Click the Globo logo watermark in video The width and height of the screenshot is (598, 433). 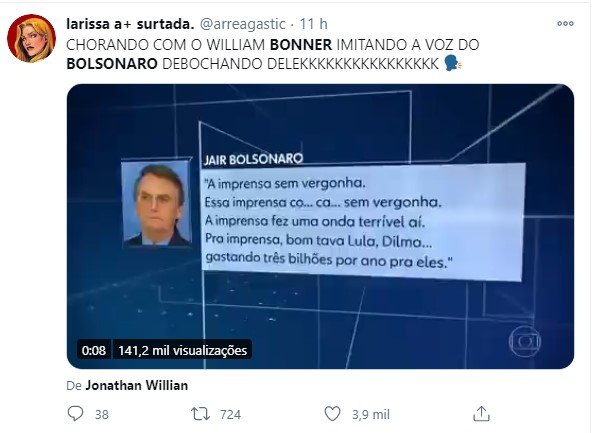(525, 341)
